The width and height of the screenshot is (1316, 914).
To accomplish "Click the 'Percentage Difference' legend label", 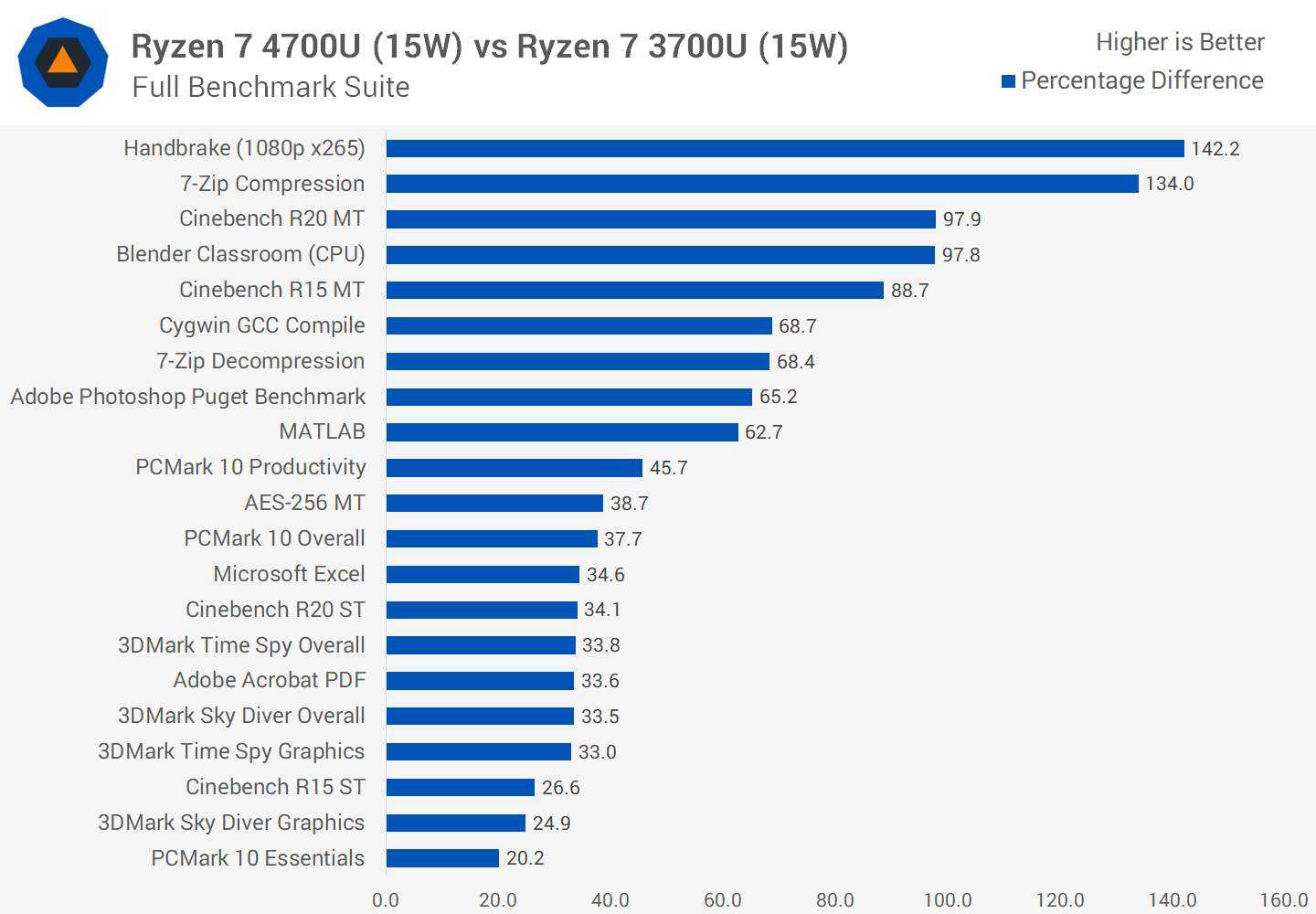I will tap(1142, 80).
